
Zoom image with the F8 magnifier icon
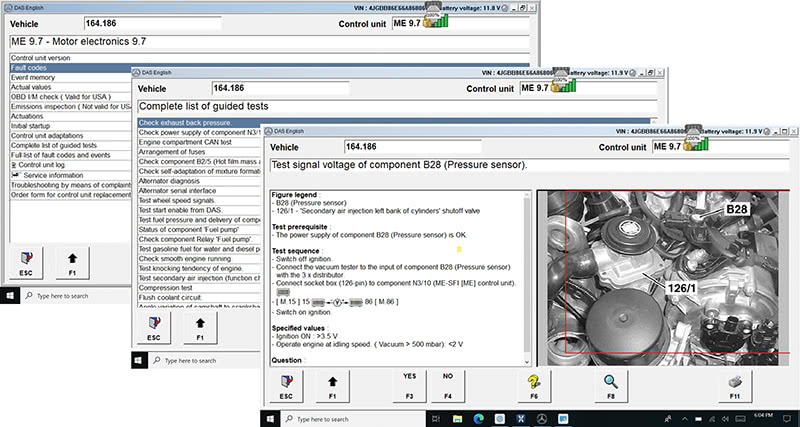(611, 386)
